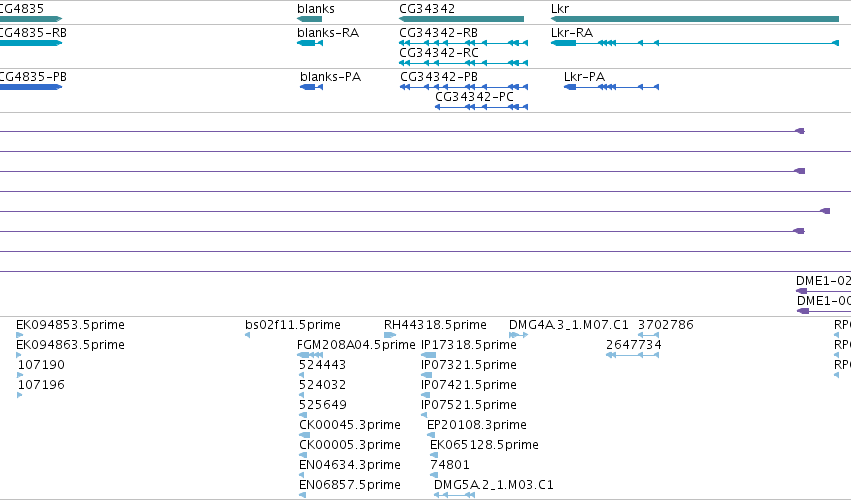Click the EN06857.5prime EST label
This screenshot has height=500, width=851.
(x=350, y=485)
